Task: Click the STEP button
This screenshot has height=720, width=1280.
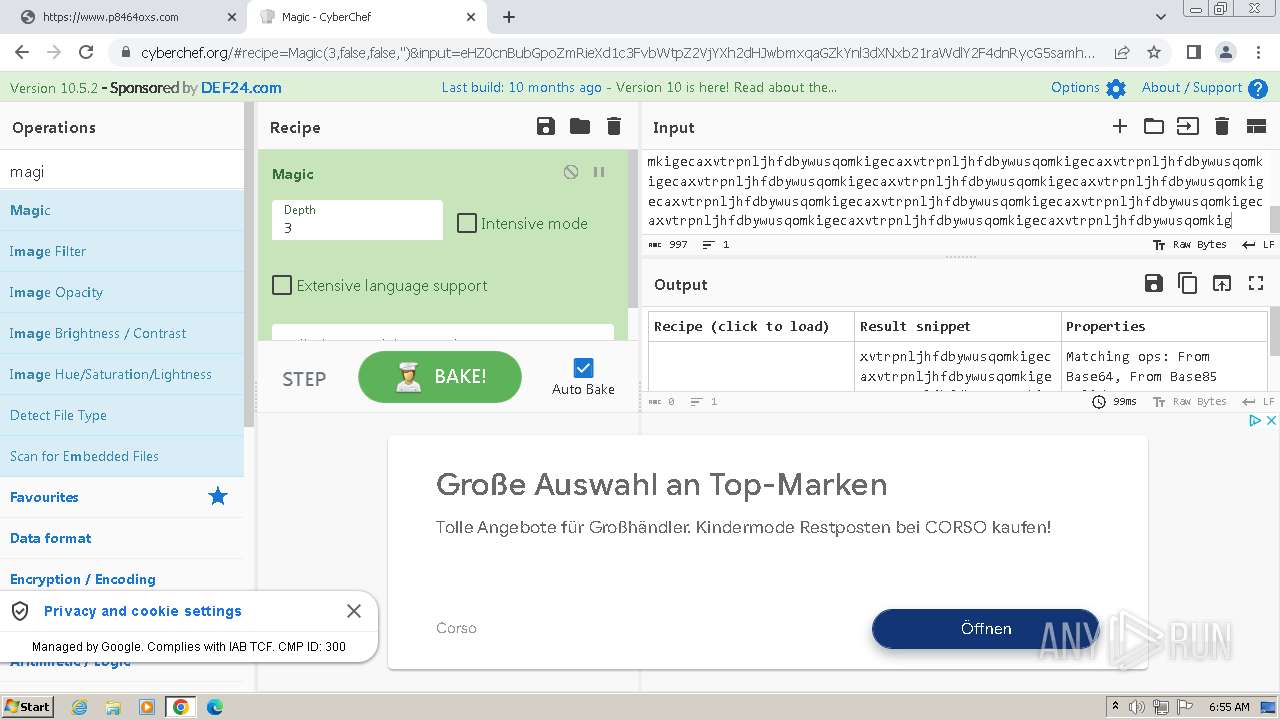Action: pyautogui.click(x=304, y=379)
